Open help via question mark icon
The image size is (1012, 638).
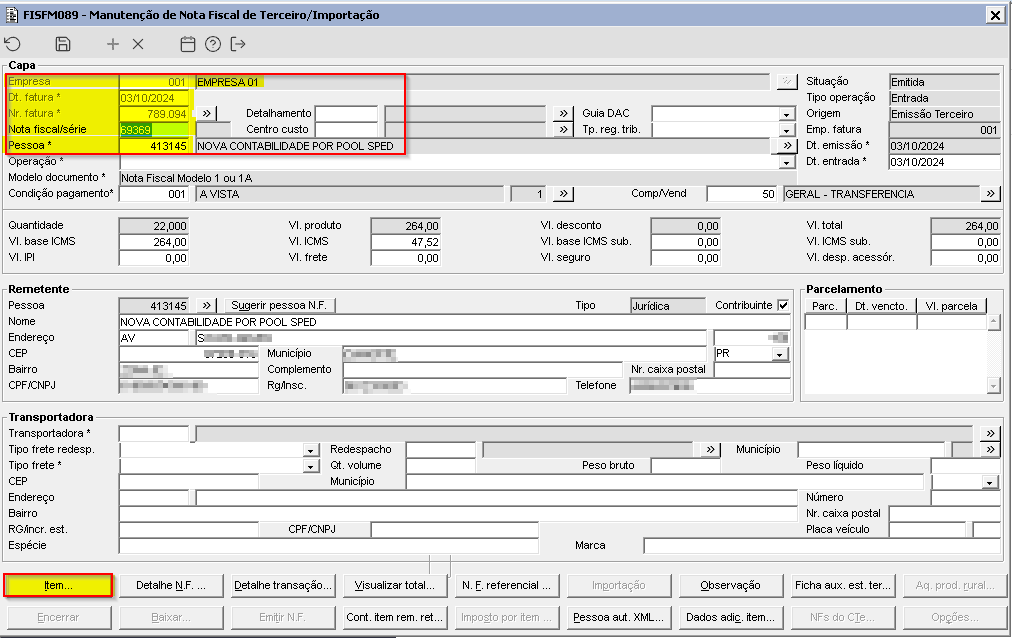click(212, 44)
